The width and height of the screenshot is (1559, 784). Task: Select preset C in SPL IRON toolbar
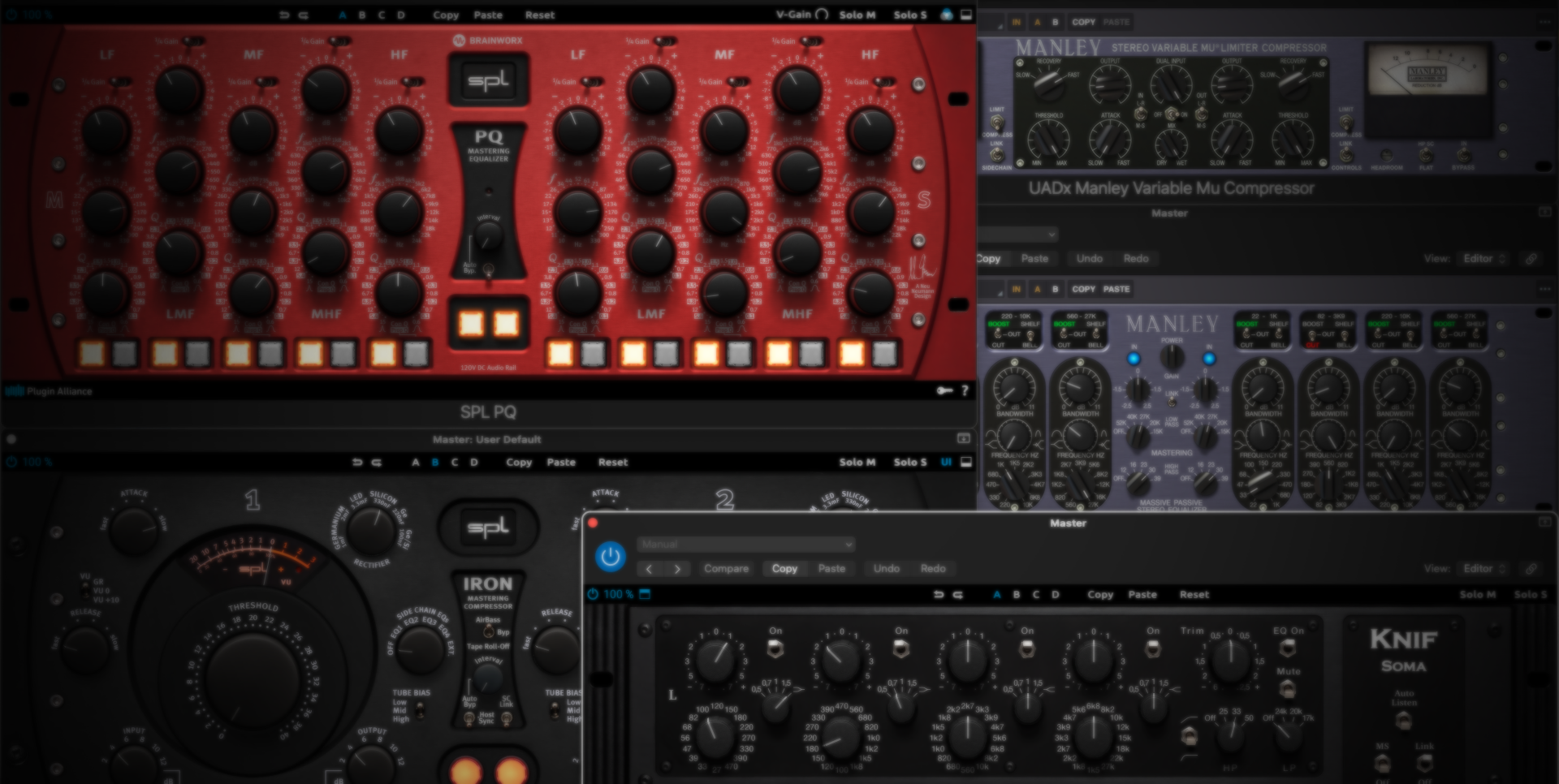[x=455, y=462]
